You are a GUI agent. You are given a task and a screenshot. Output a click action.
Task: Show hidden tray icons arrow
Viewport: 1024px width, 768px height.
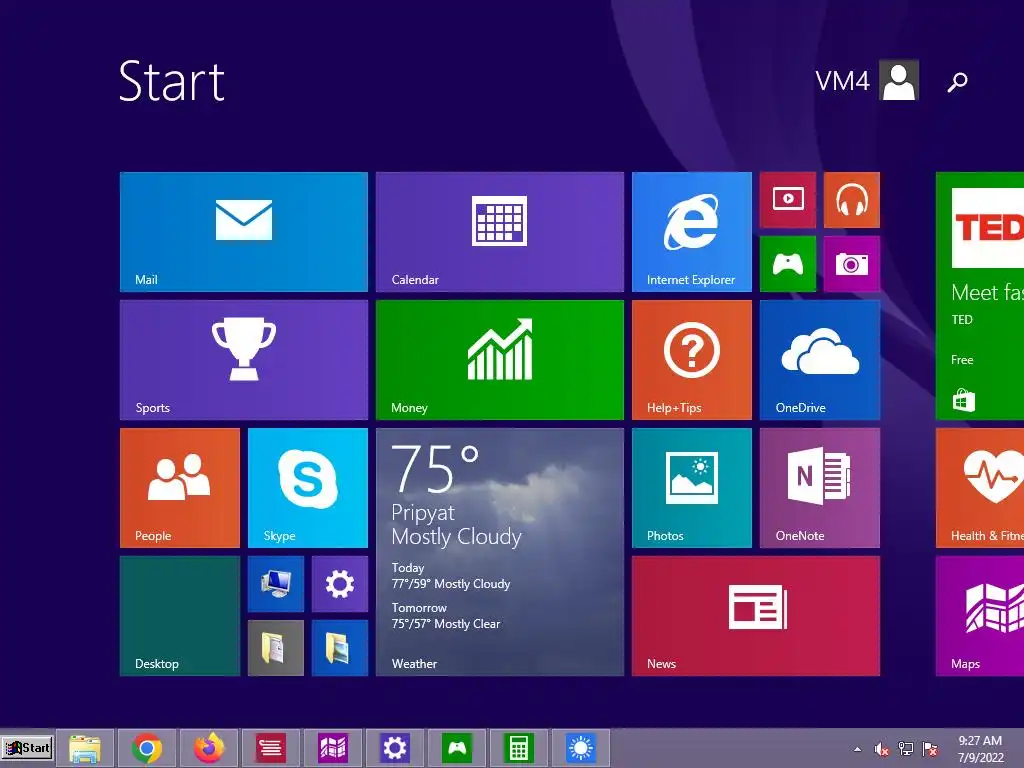click(857, 749)
